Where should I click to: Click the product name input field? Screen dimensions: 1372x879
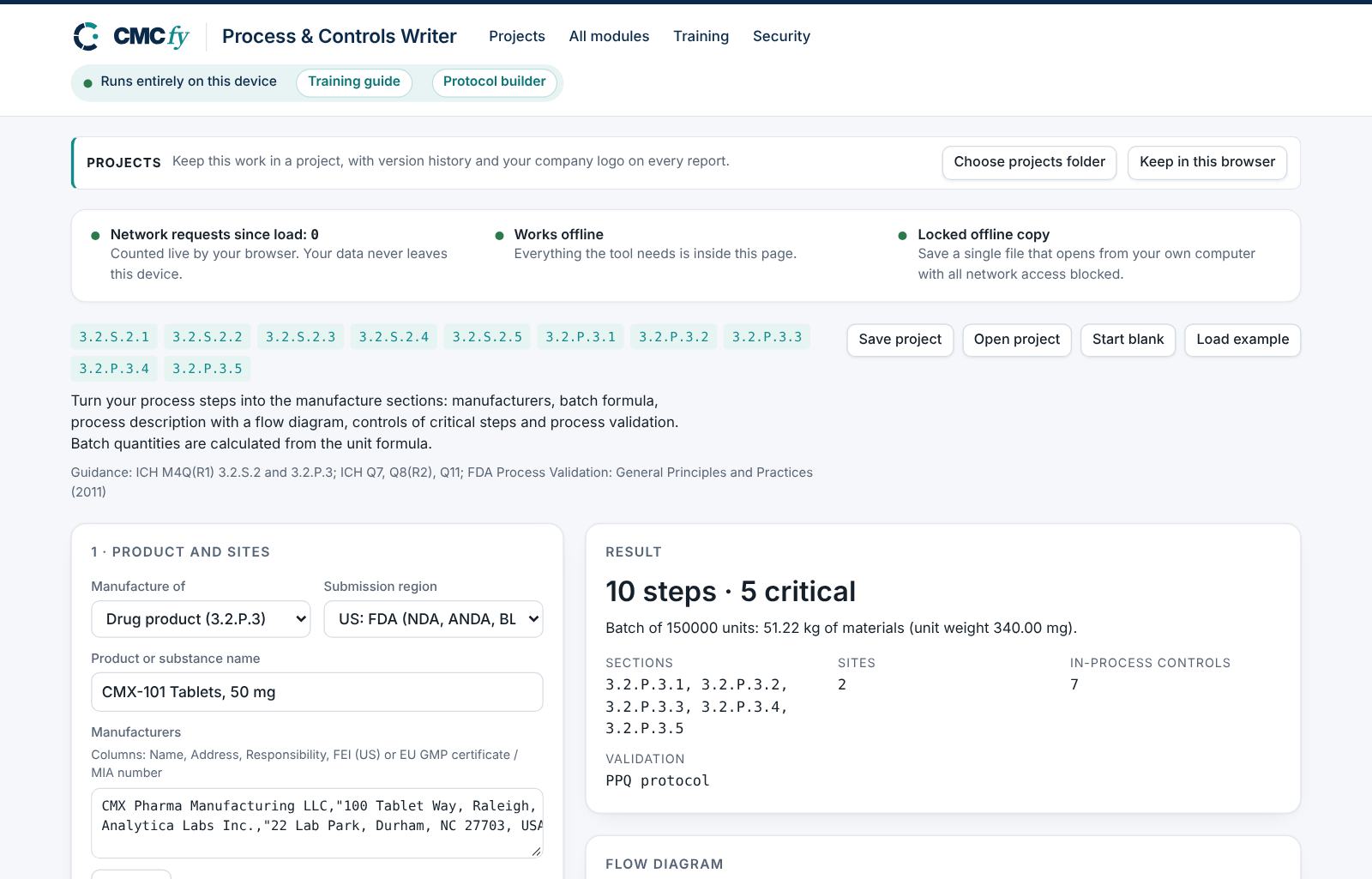tap(317, 692)
